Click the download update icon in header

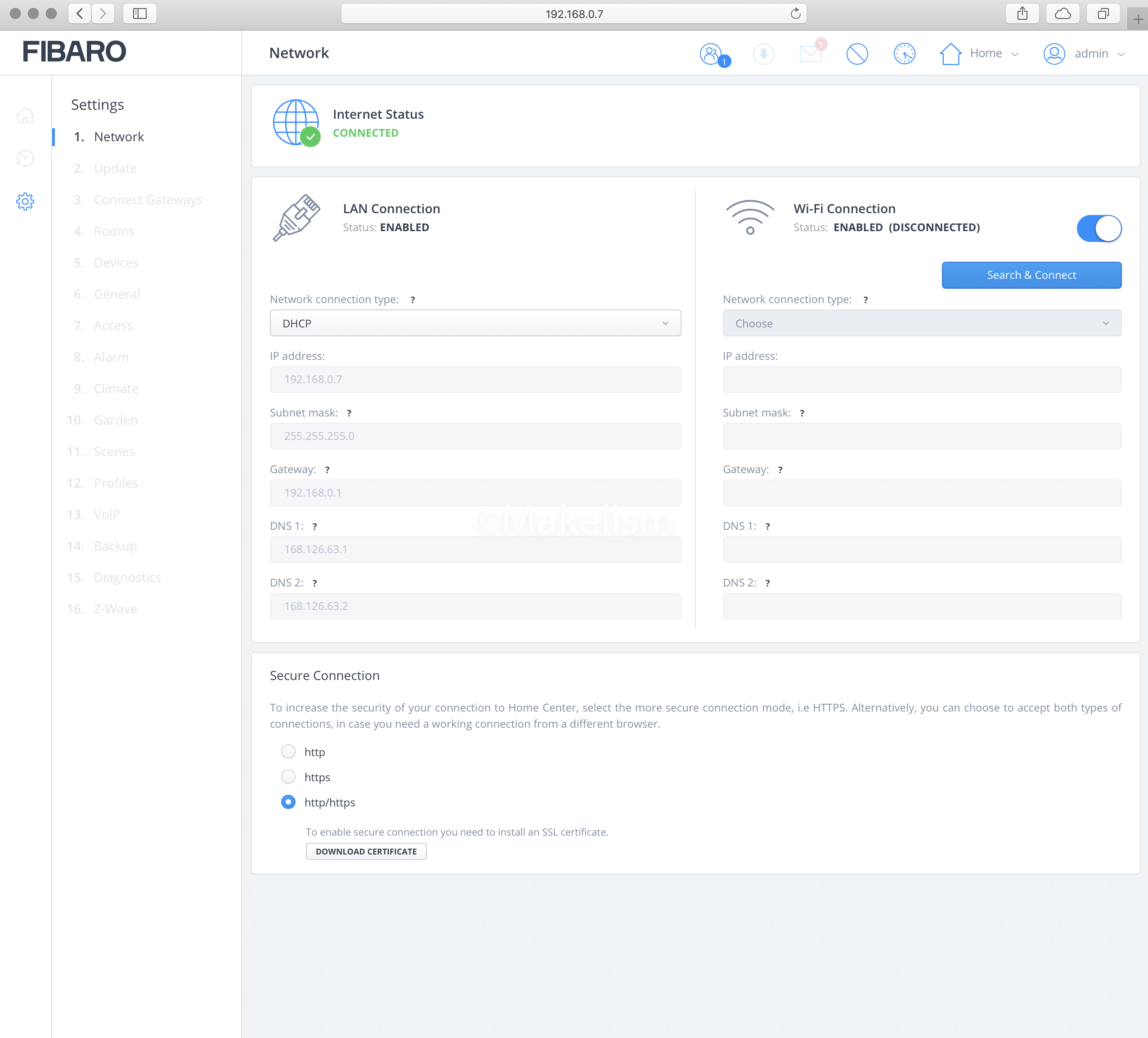pyautogui.click(x=763, y=54)
